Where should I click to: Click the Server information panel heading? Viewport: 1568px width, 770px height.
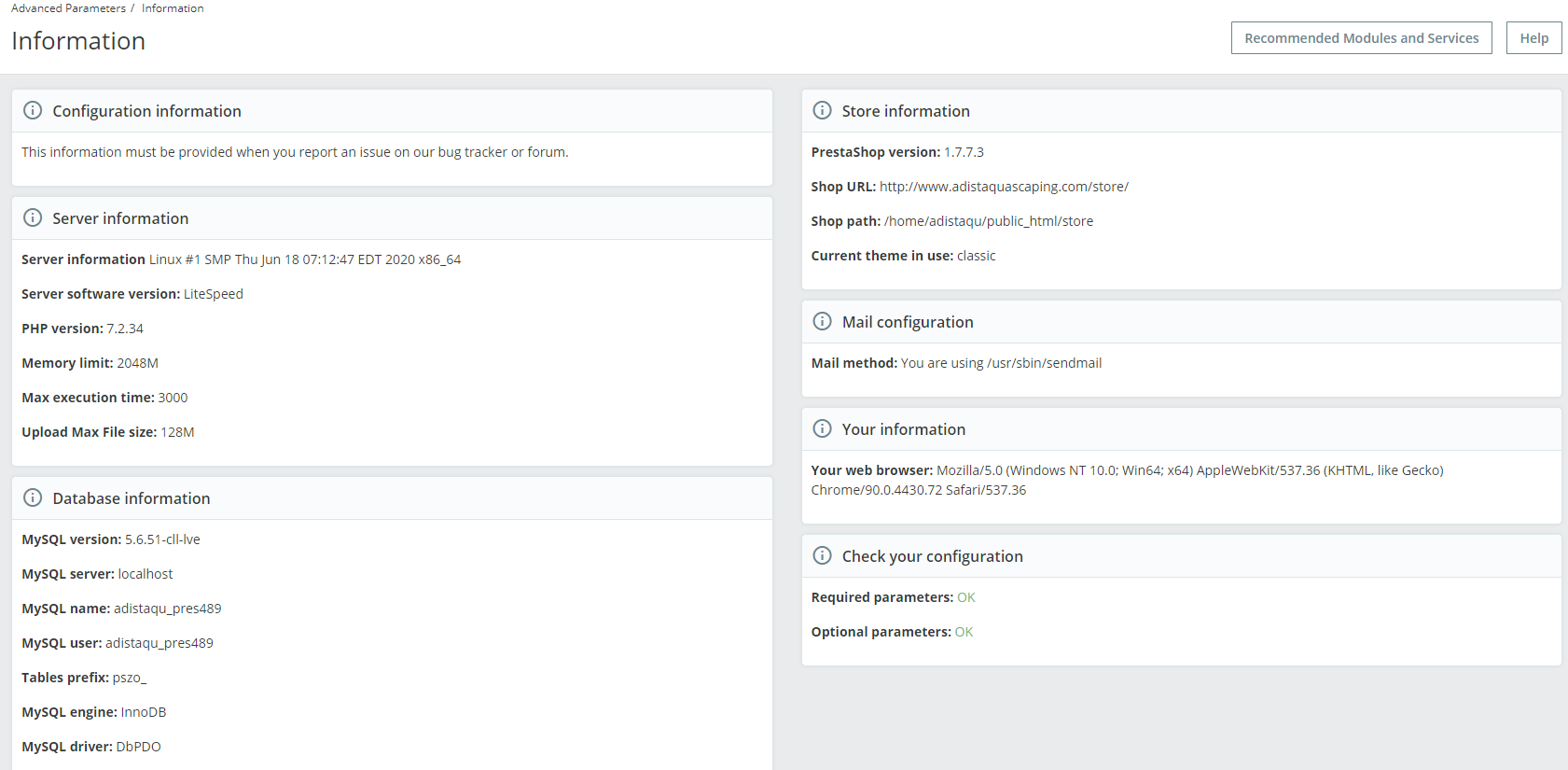coord(120,218)
